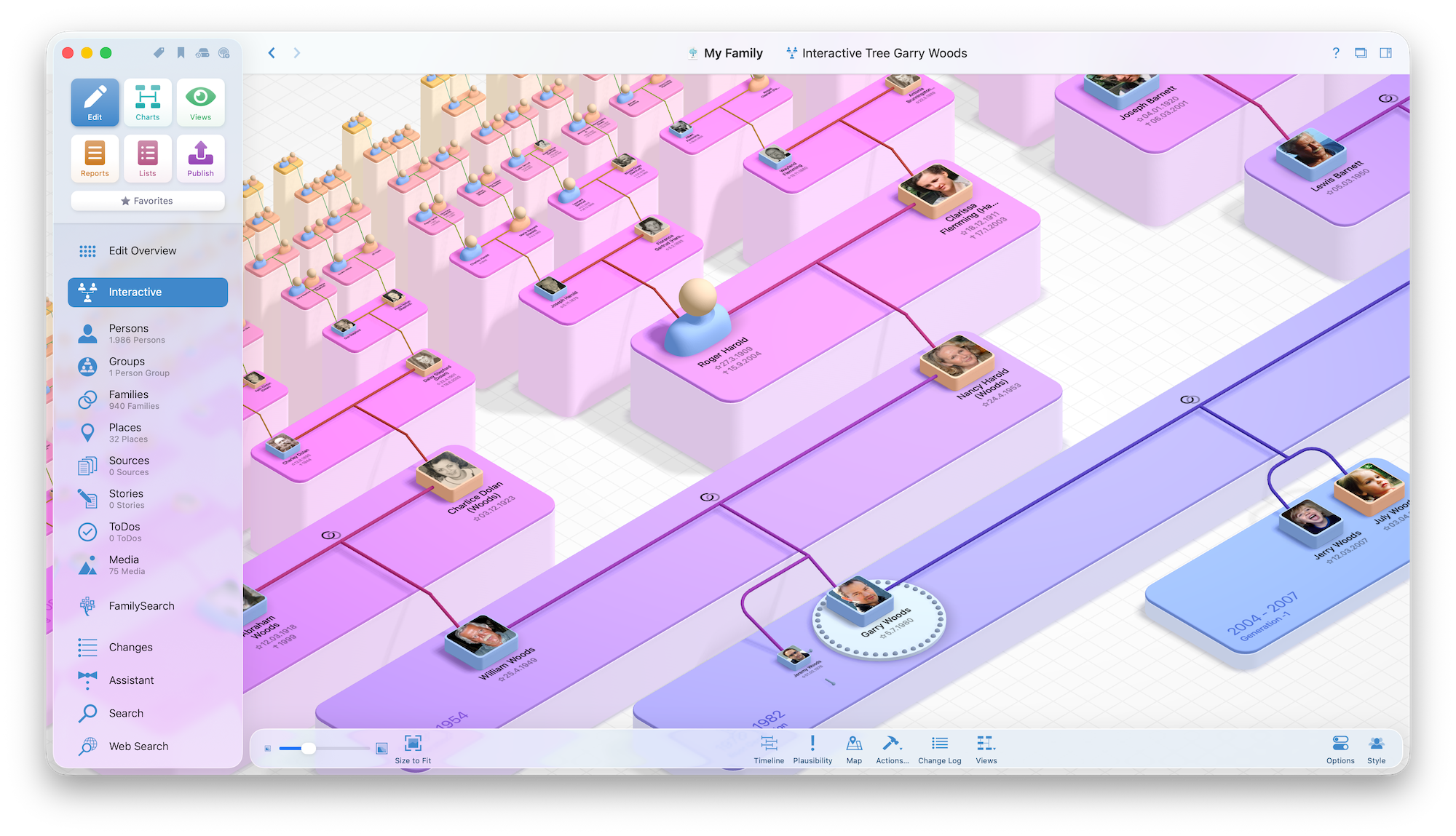1456x836 pixels.
Task: Click the zoom slider handle
Action: (309, 748)
